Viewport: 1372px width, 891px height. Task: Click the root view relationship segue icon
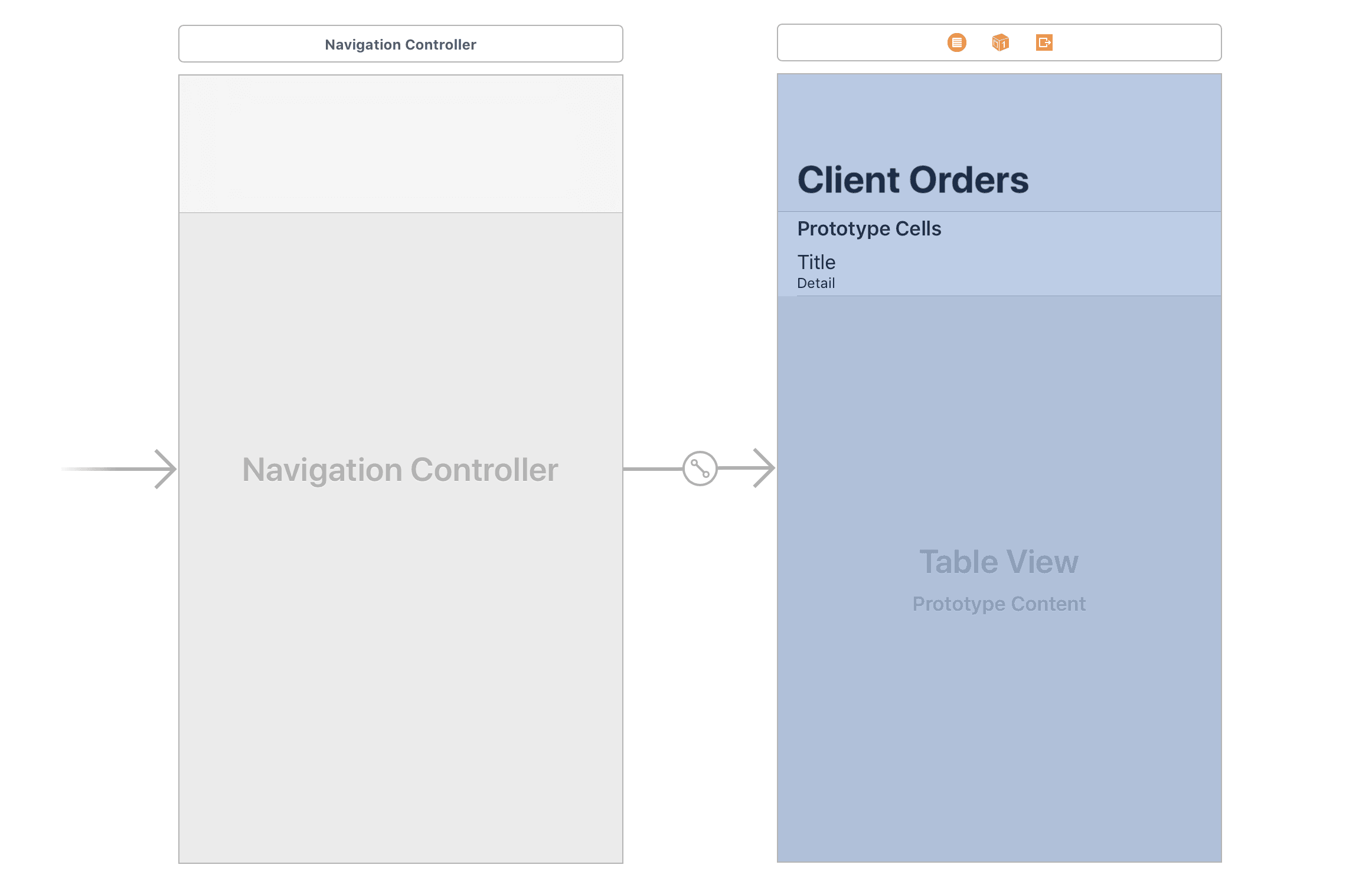(700, 469)
